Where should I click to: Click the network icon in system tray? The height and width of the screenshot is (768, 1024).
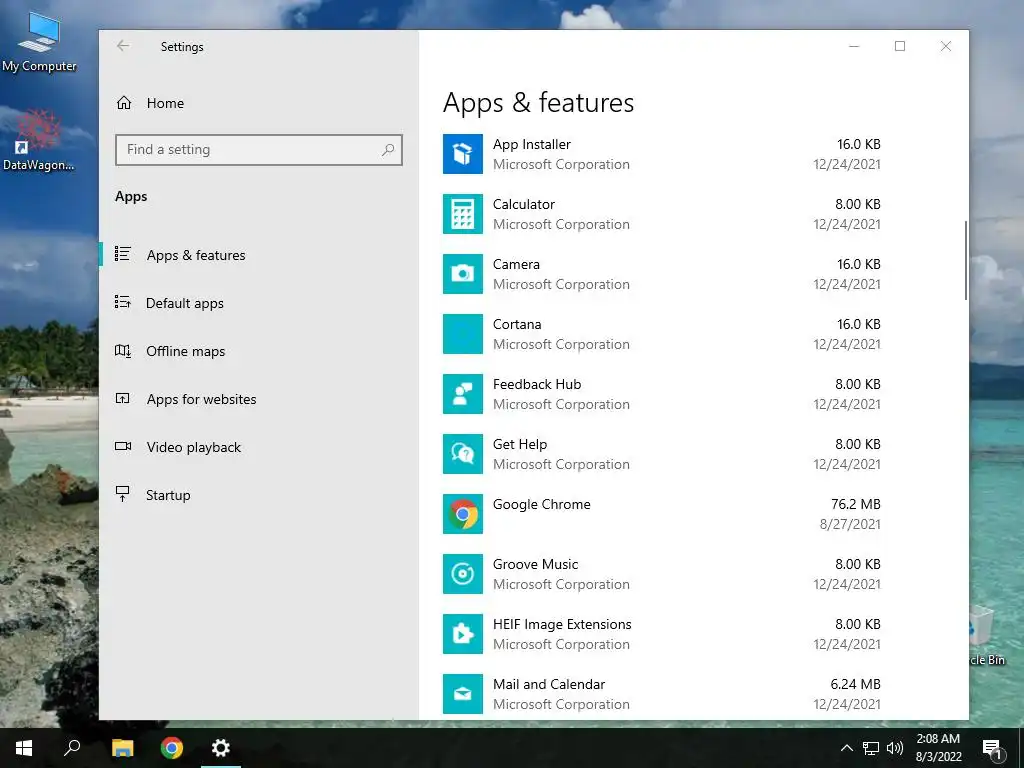[x=871, y=748]
